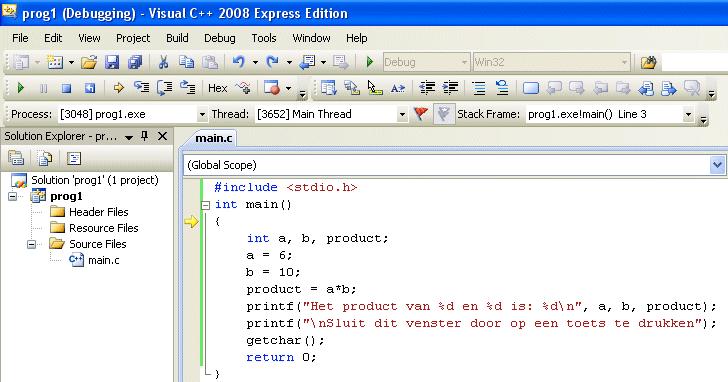Screen dimensions: 728x382
Task: Open the Breakpoints window icon
Action: (272, 88)
